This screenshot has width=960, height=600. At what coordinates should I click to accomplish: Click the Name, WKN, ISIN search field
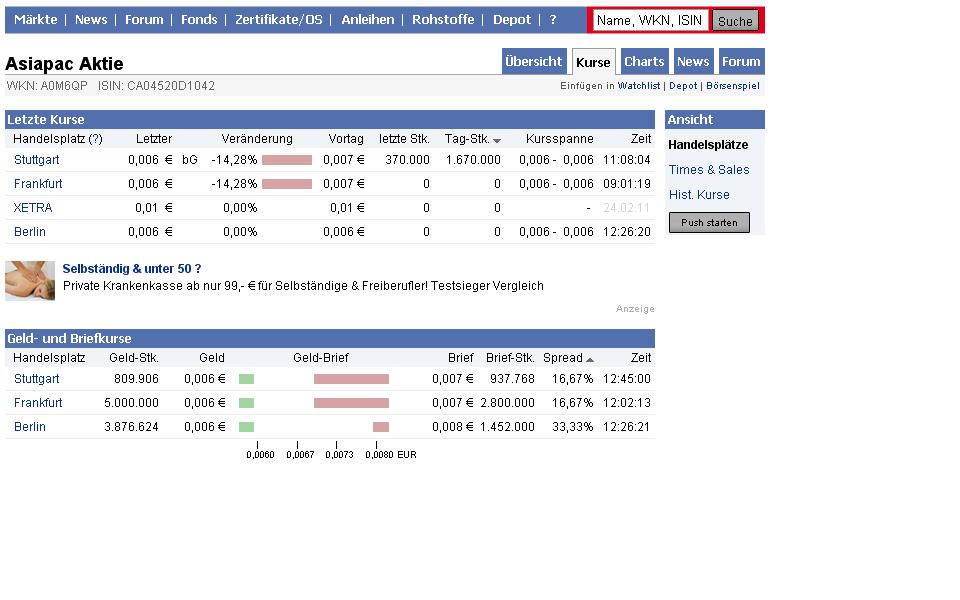648,18
